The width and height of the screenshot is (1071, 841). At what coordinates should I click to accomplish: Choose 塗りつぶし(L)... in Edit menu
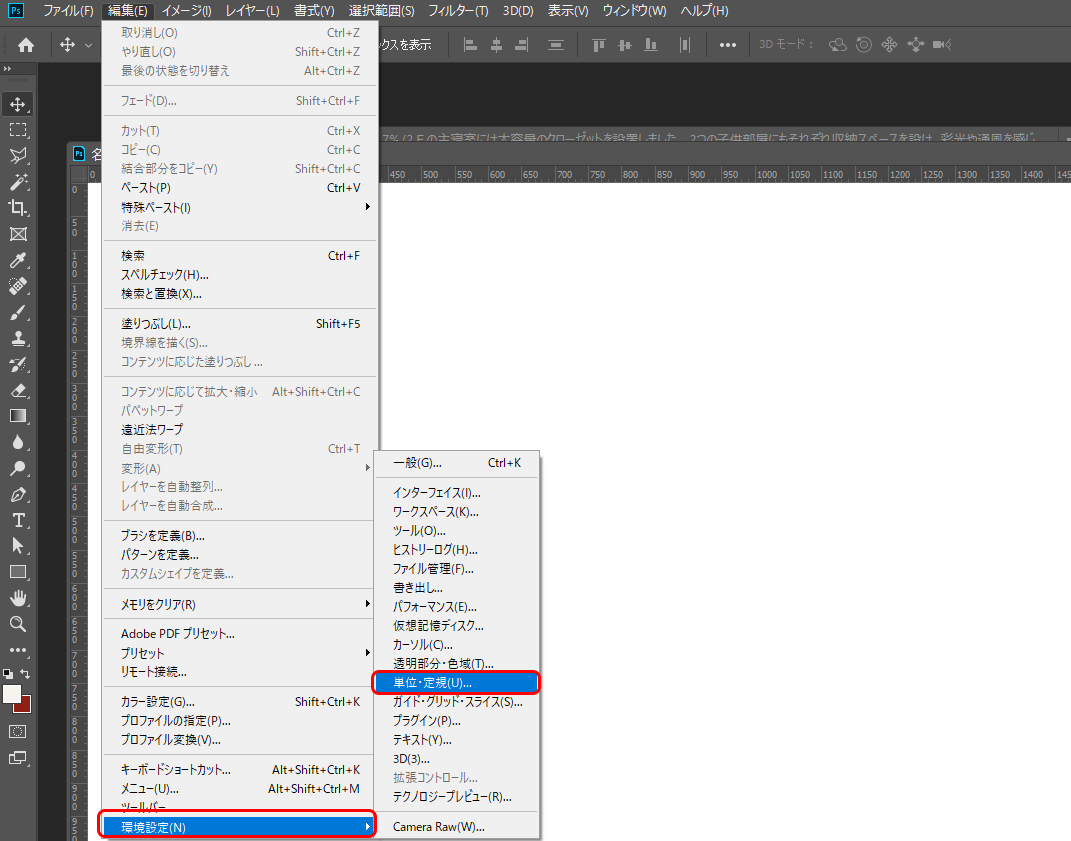click(x=239, y=324)
